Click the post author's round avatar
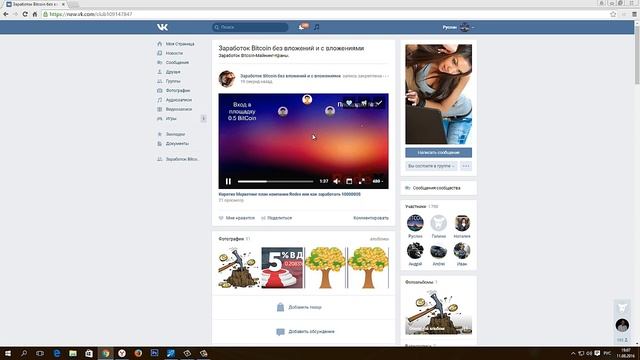The width and height of the screenshot is (640, 360). click(x=227, y=79)
